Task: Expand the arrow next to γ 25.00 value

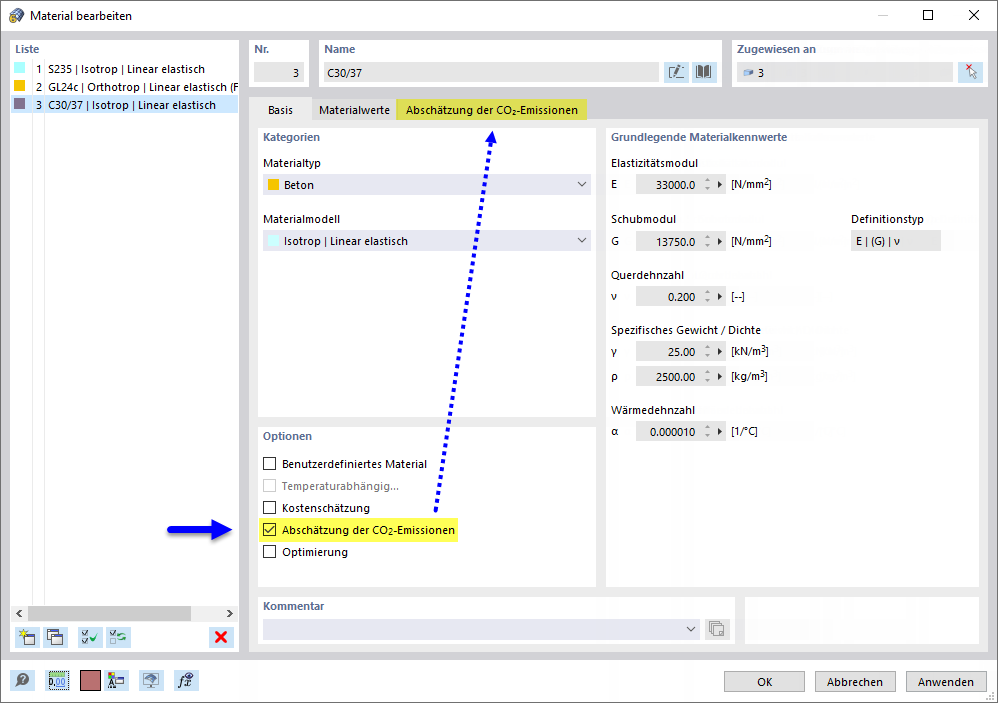Action: pyautogui.click(x=720, y=352)
